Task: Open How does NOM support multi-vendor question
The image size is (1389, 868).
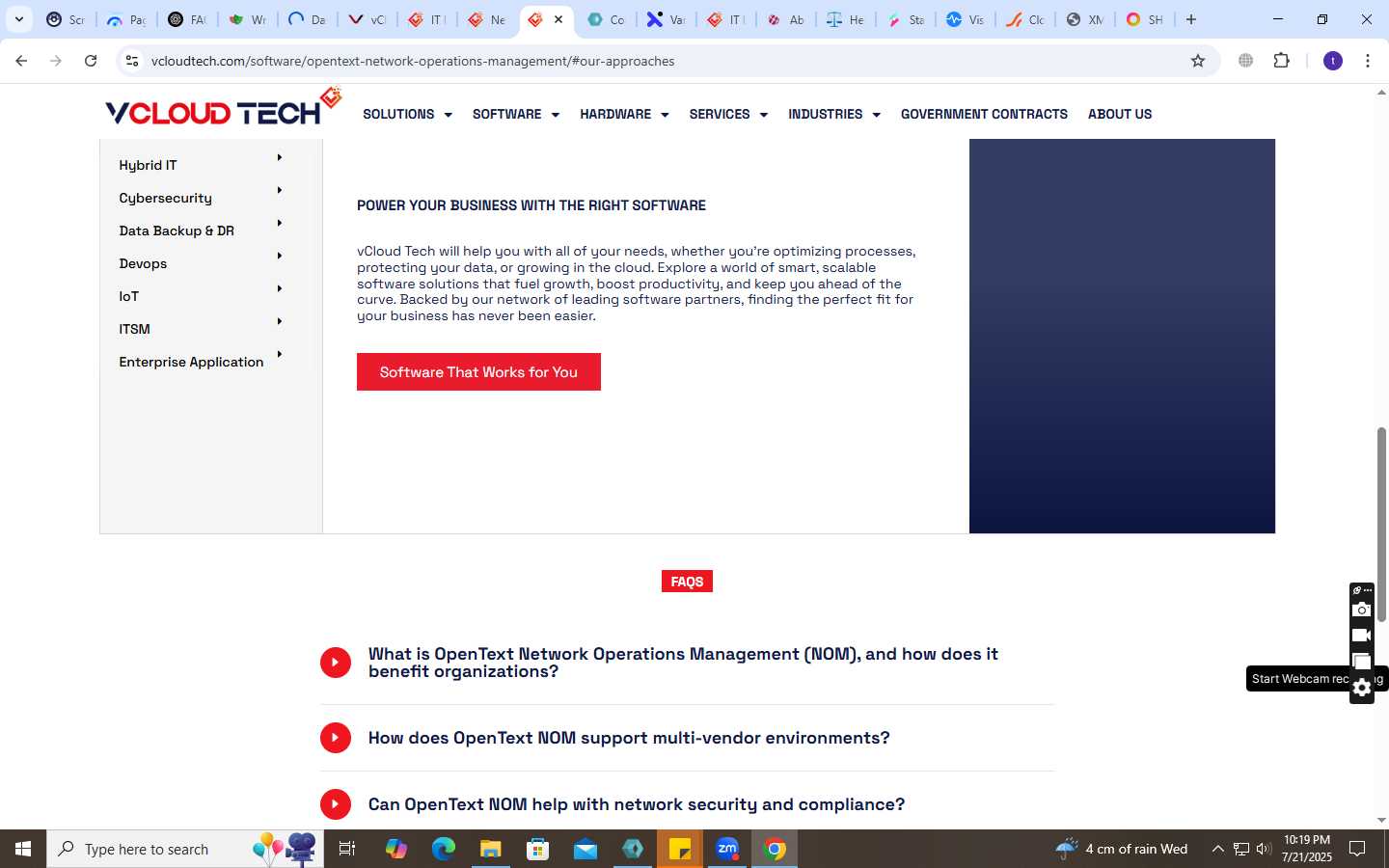Action: [629, 738]
